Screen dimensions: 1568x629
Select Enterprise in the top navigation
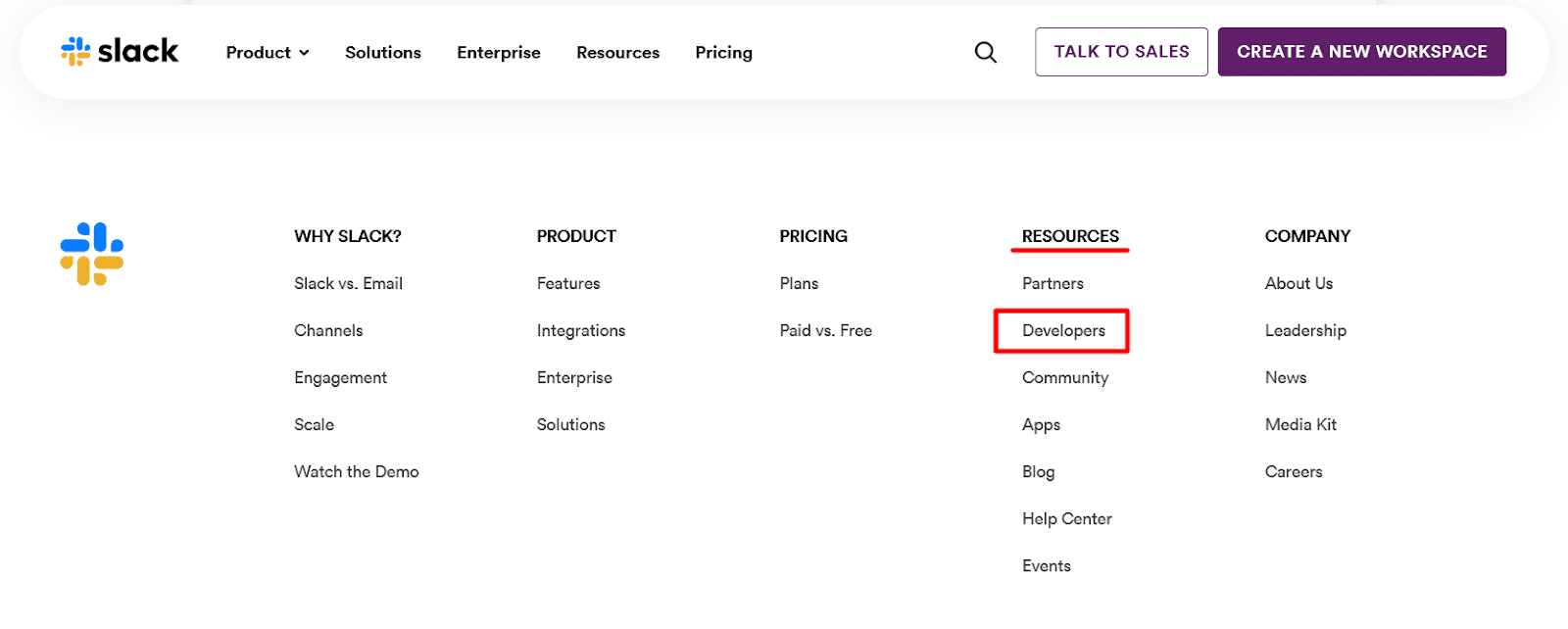[x=498, y=53]
